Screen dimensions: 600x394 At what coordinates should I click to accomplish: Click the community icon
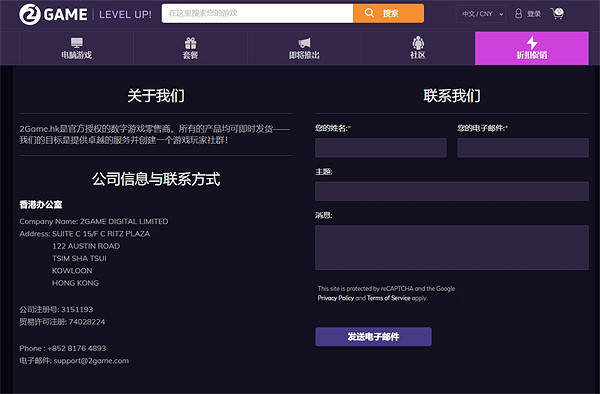tap(418, 42)
